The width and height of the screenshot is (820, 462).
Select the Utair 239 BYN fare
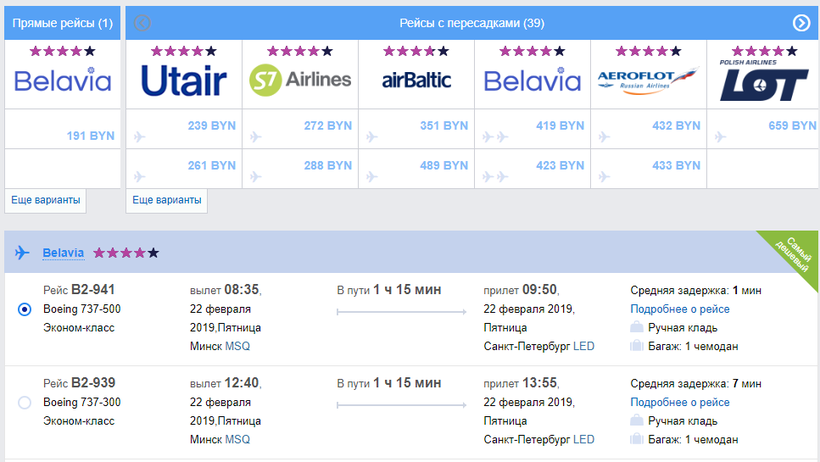coord(211,126)
